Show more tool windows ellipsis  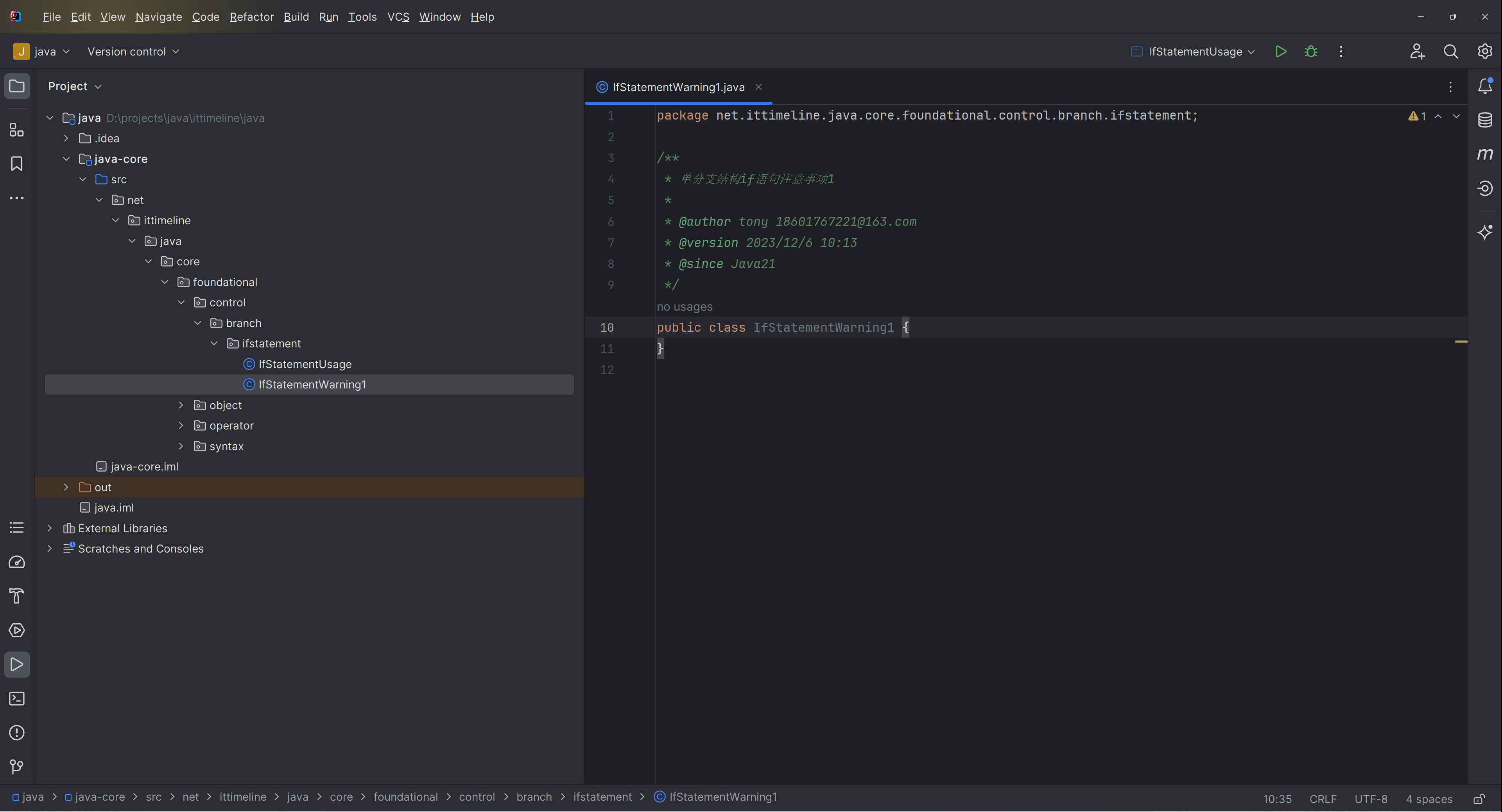pyautogui.click(x=17, y=198)
